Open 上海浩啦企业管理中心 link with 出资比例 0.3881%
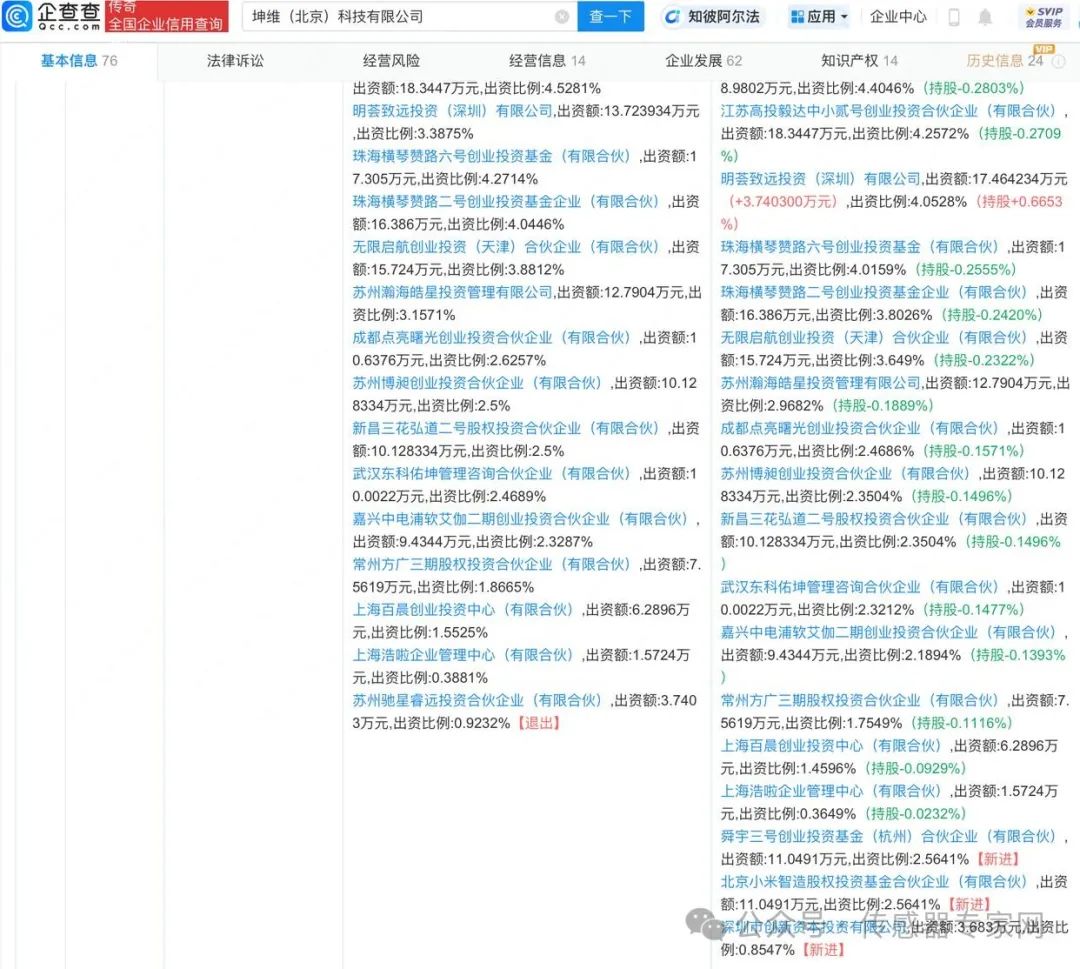1080x969 pixels. [x=464, y=655]
